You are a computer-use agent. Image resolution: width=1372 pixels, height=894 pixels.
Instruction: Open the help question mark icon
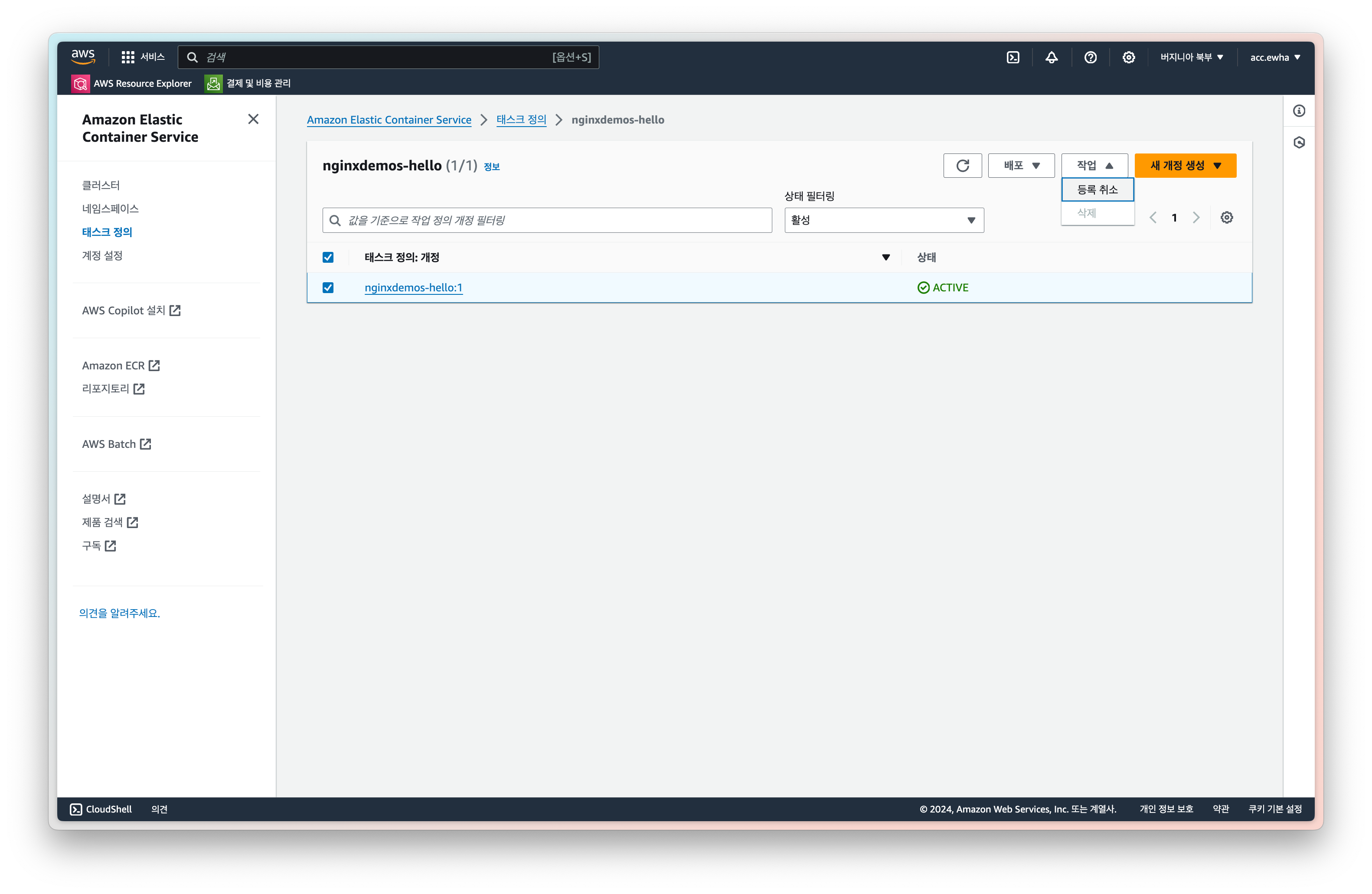tap(1090, 57)
